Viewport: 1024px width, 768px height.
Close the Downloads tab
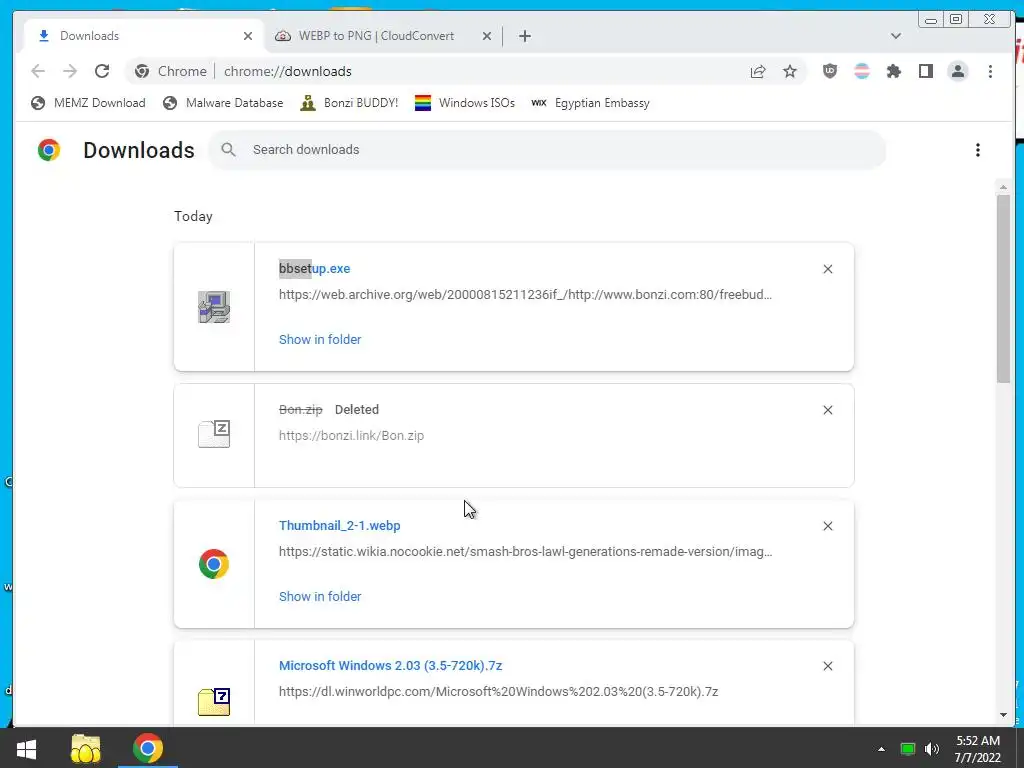coord(248,36)
